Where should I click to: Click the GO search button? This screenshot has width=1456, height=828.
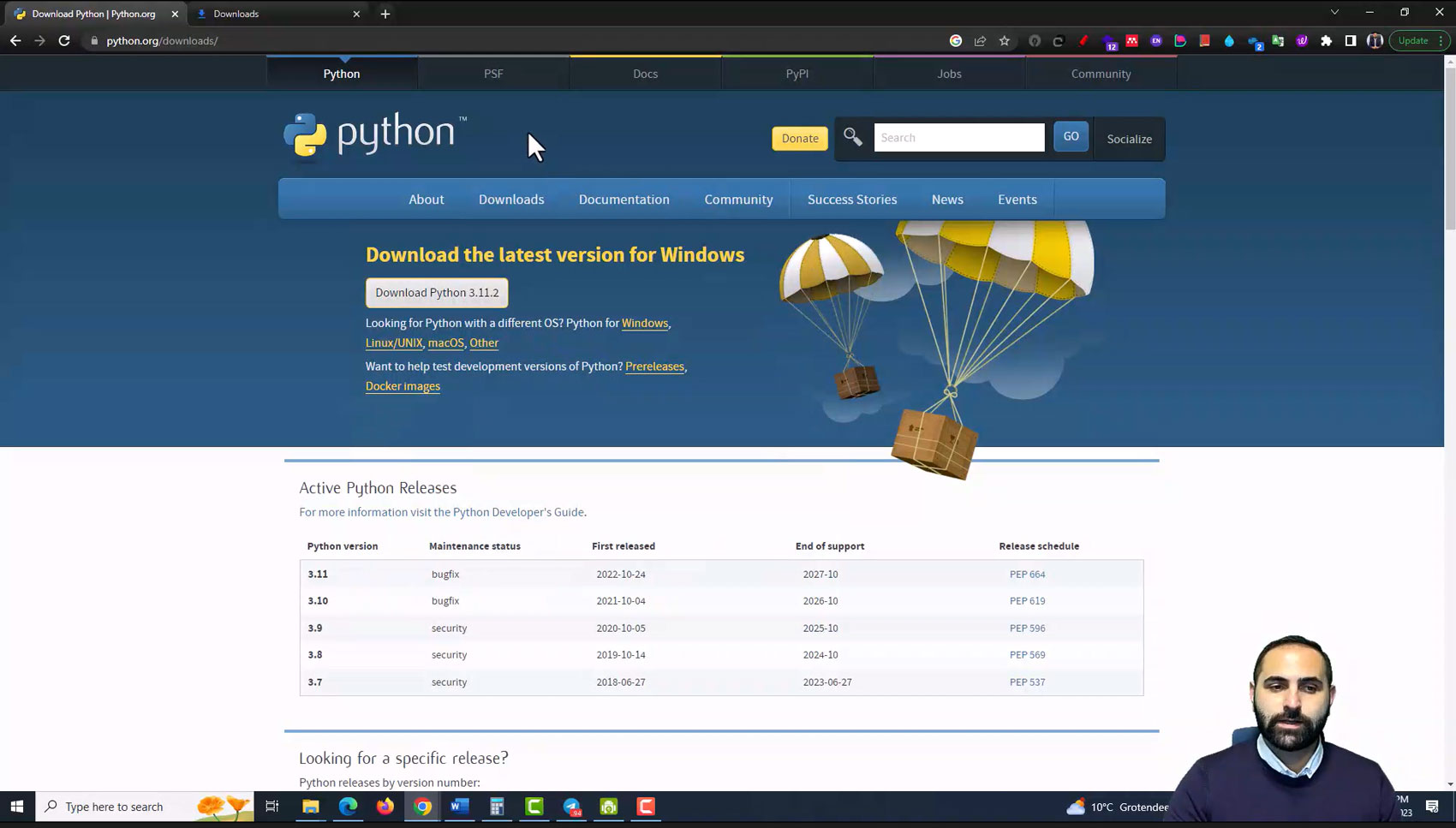click(1071, 136)
